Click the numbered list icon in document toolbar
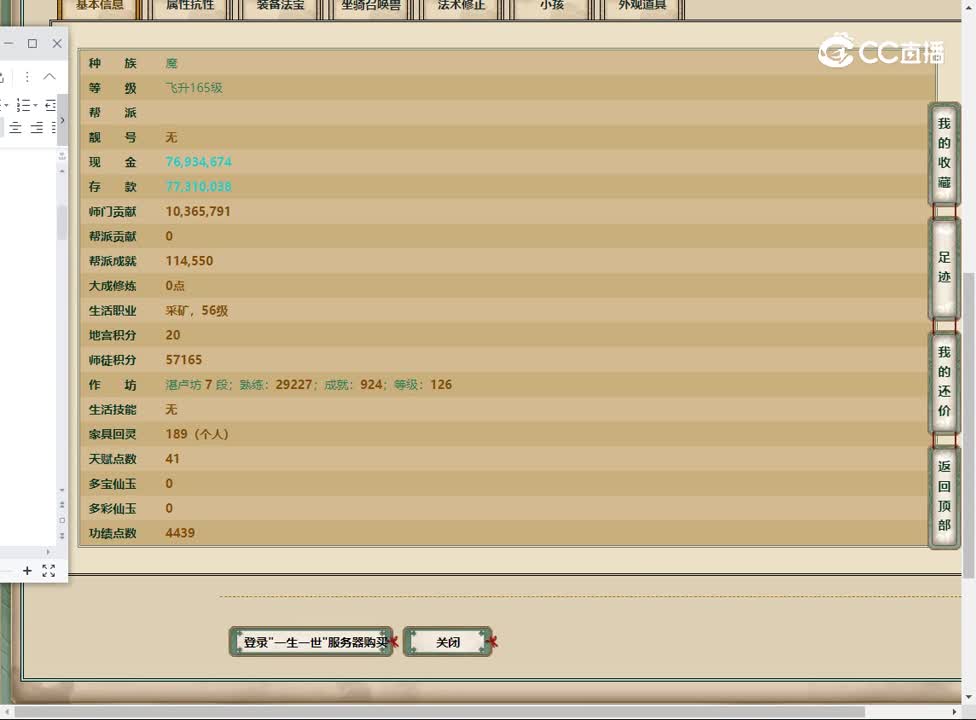976x720 pixels. pos(23,105)
